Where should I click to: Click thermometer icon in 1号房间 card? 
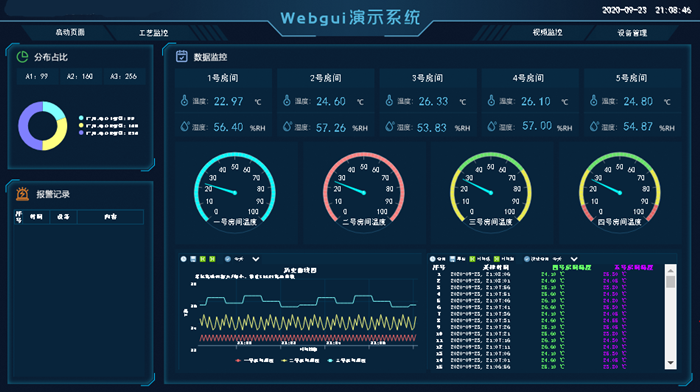coord(184,100)
